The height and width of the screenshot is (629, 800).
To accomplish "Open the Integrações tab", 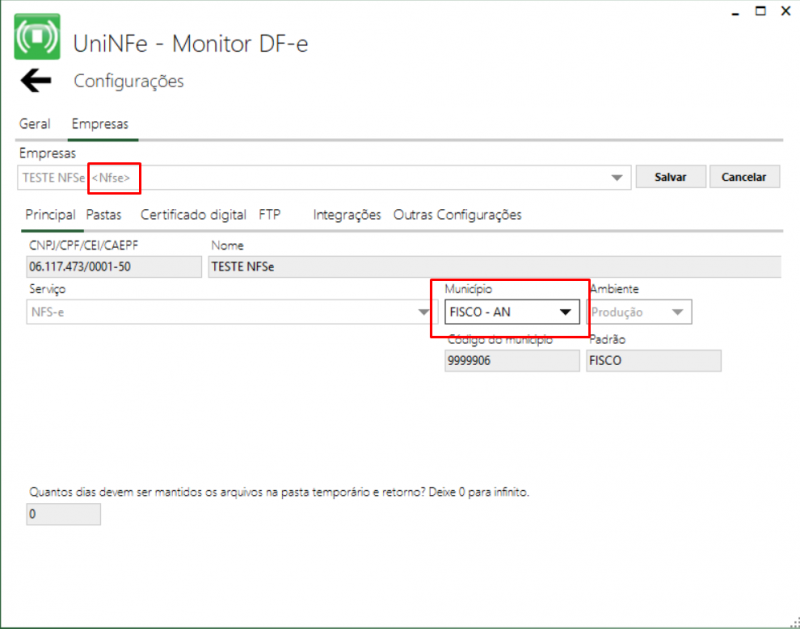I will [x=347, y=214].
